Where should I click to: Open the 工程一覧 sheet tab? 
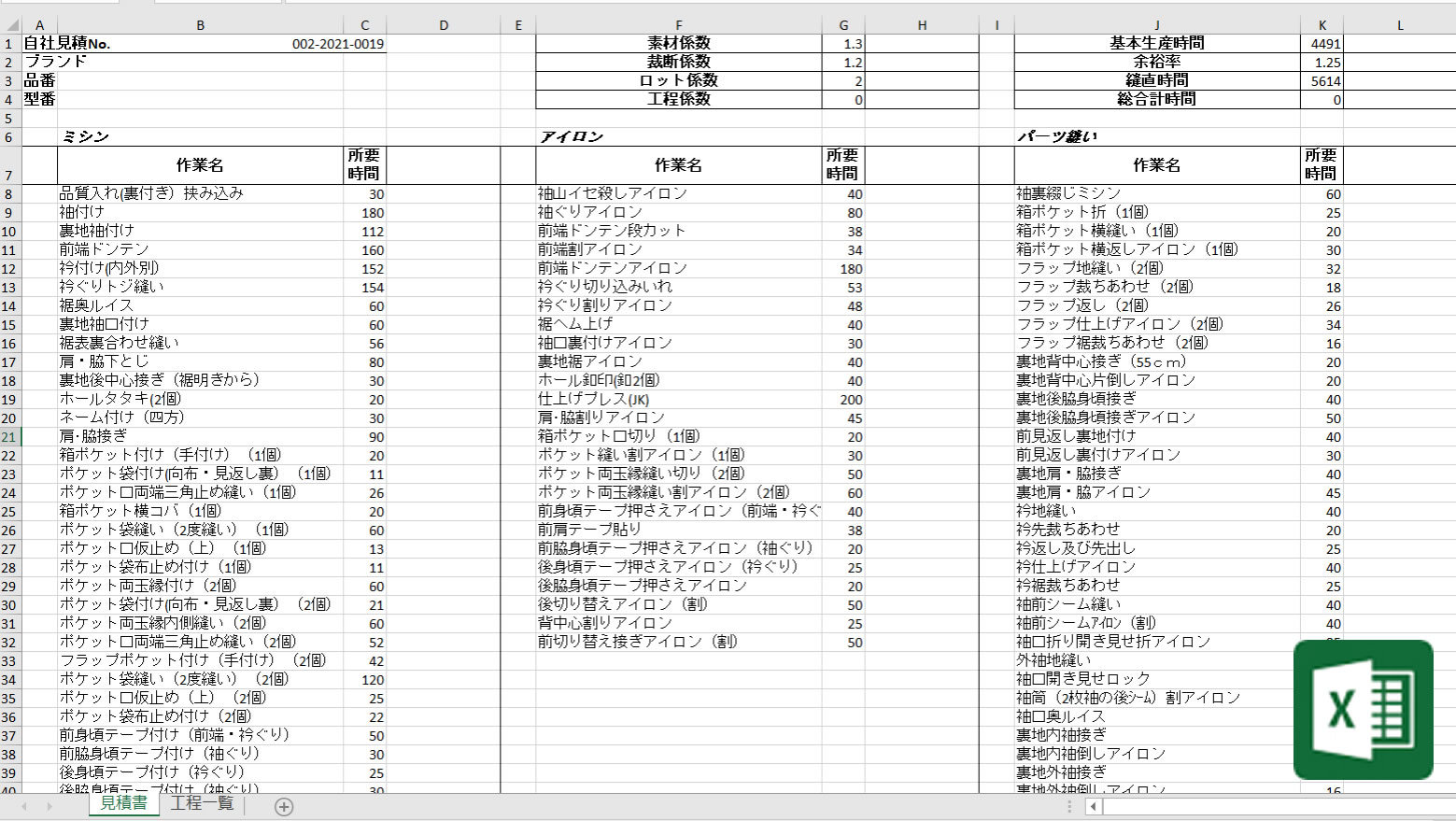coord(202,803)
